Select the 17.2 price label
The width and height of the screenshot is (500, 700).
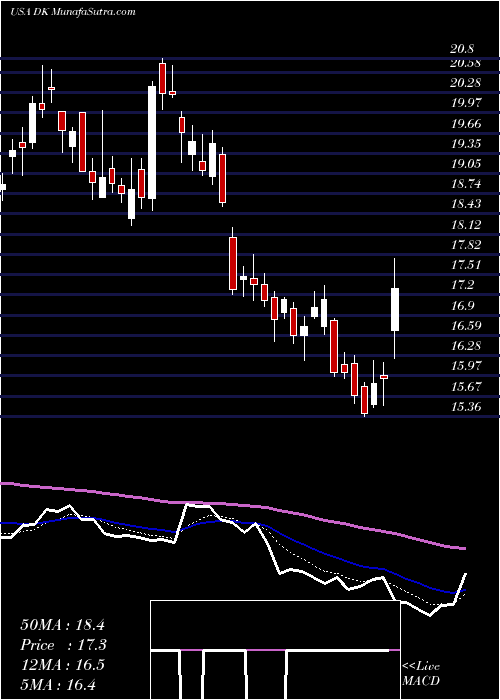462,285
